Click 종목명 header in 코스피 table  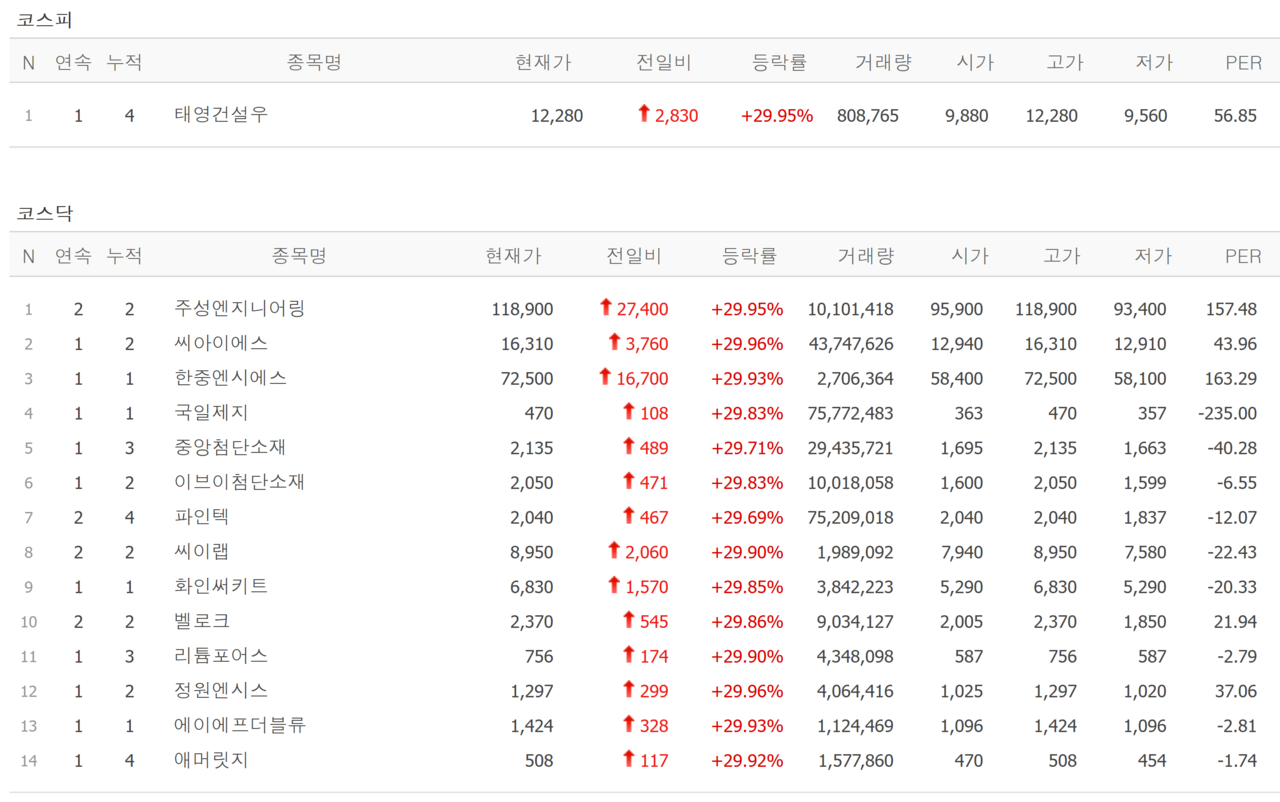(314, 62)
